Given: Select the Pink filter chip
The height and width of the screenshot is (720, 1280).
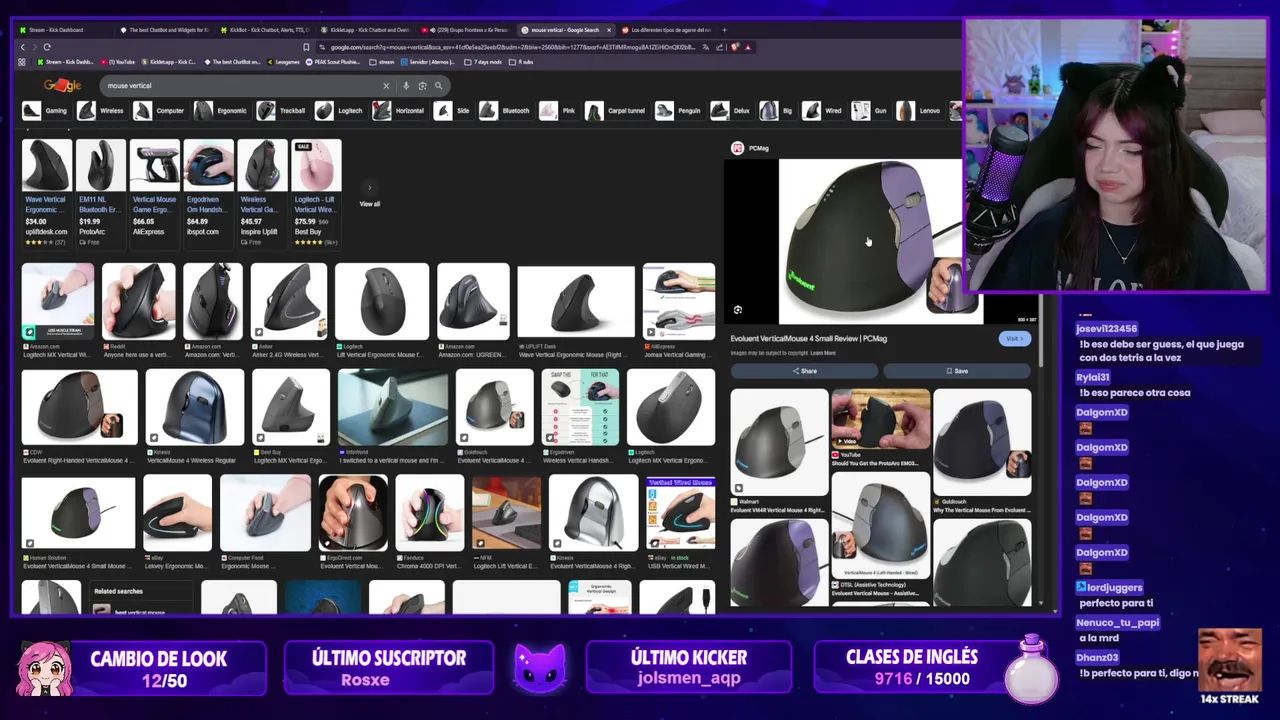Looking at the screenshot, I should pyautogui.click(x=558, y=111).
